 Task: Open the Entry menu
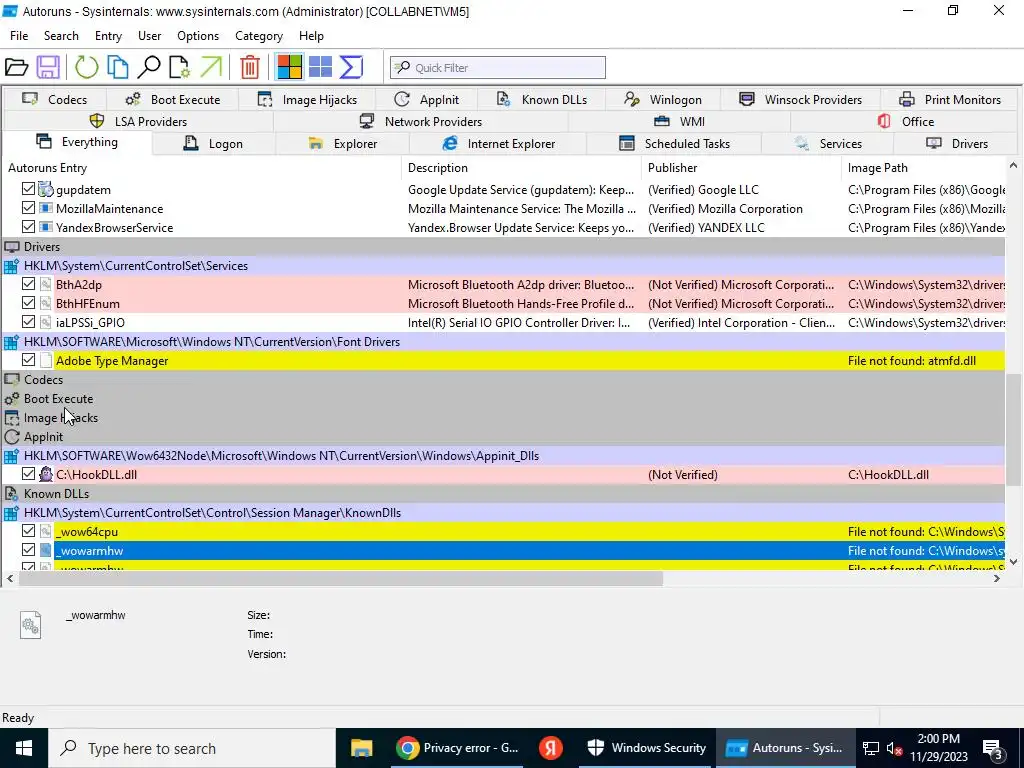108,36
